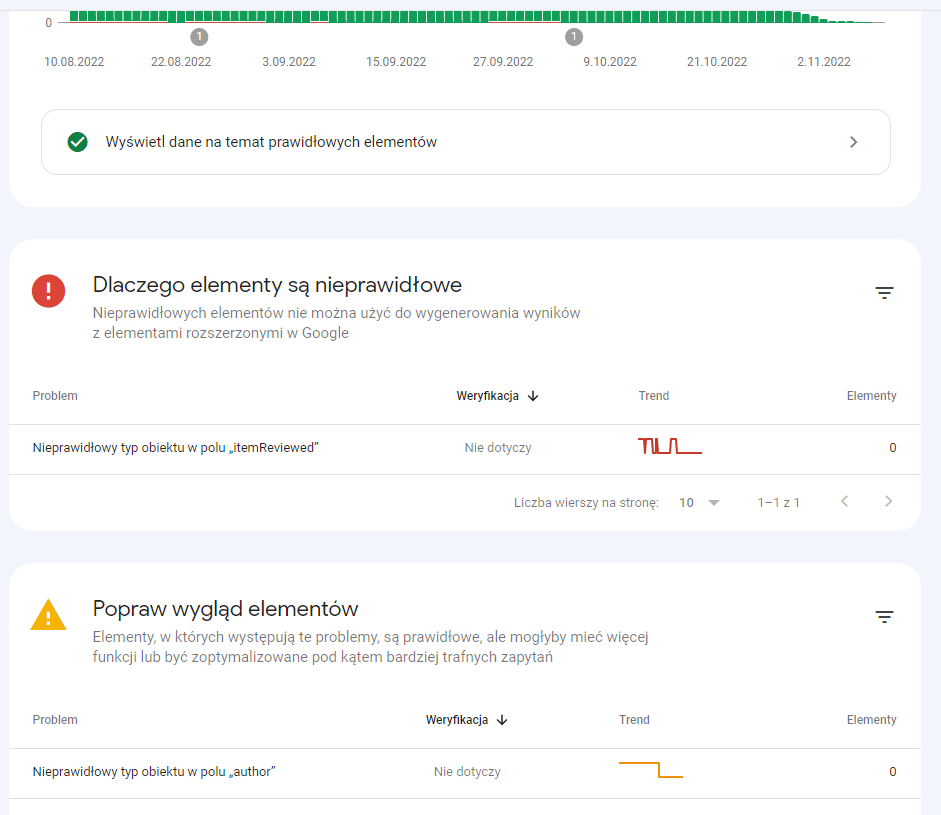Expand Wyświetl dane na temat prawidłowych elementów chevron
This screenshot has width=941, height=815.
pyautogui.click(x=853, y=142)
